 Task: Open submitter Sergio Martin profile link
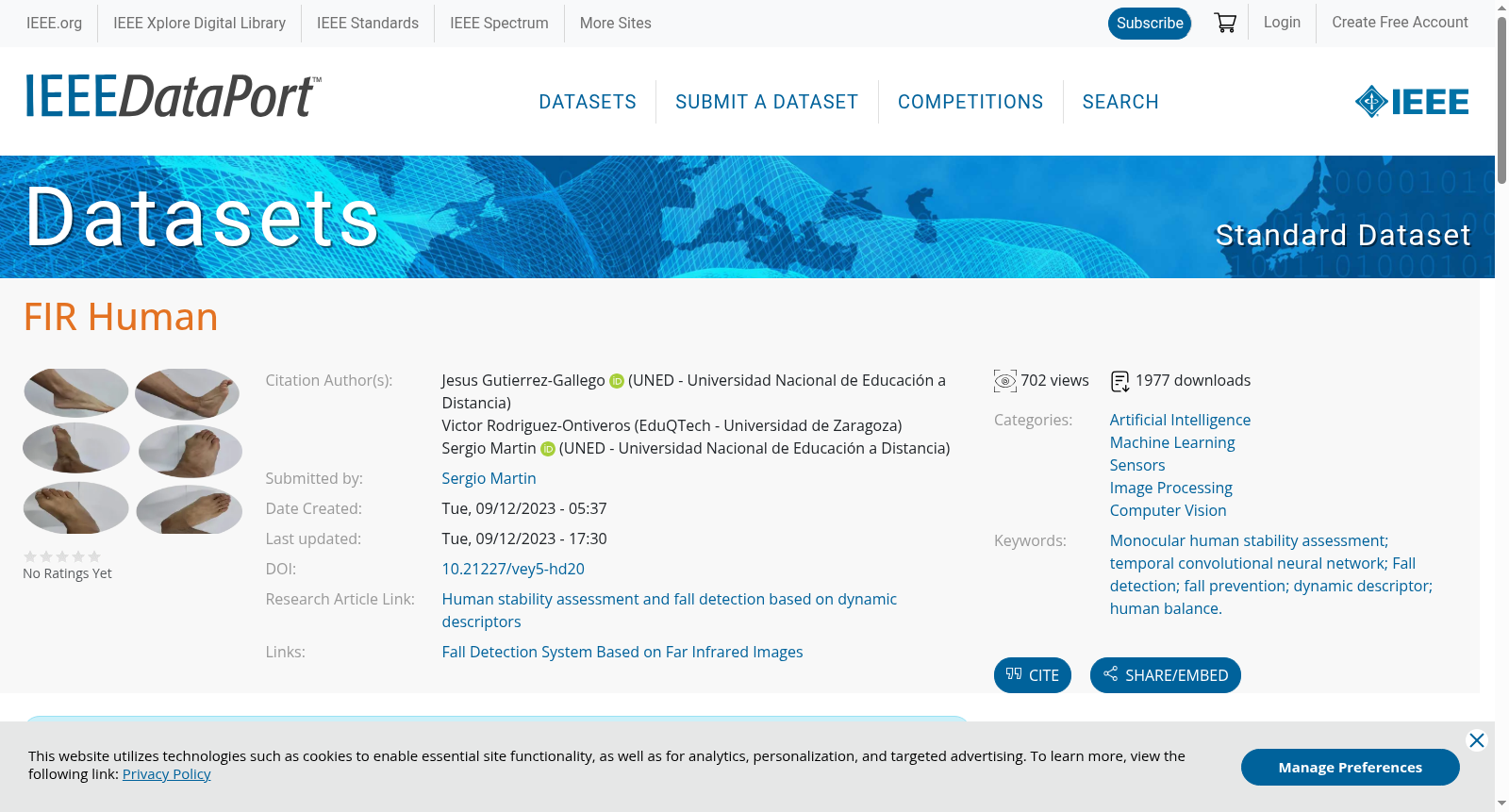pyautogui.click(x=489, y=479)
